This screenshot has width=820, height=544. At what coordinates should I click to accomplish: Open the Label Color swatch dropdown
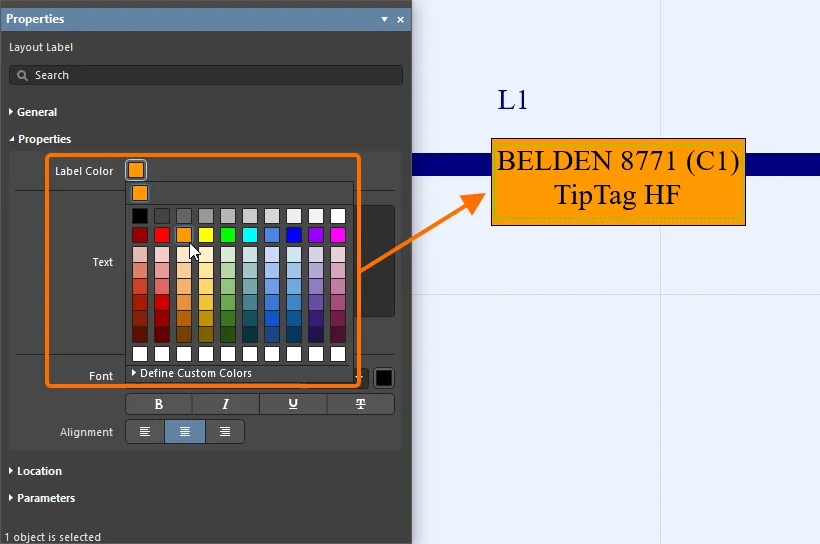(x=136, y=170)
